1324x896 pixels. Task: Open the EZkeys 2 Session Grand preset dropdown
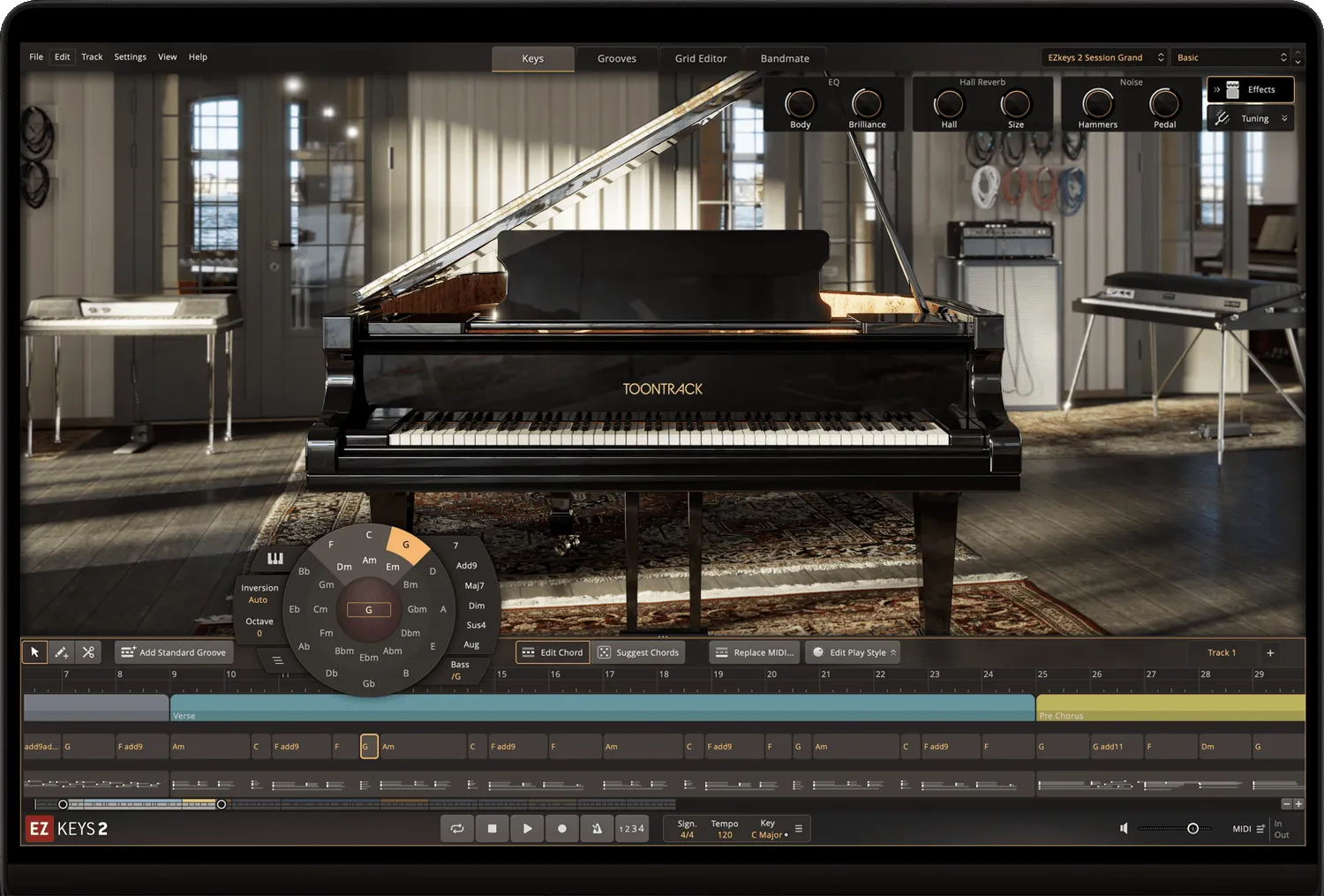pyautogui.click(x=1103, y=56)
